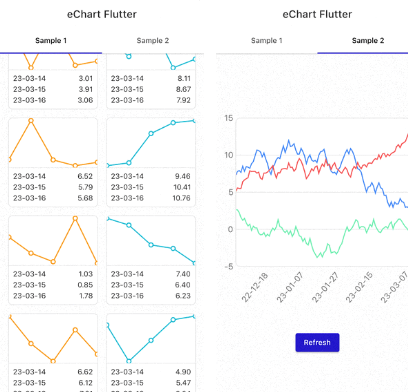Click the 23-01-27 x-axis date label

coord(325,287)
